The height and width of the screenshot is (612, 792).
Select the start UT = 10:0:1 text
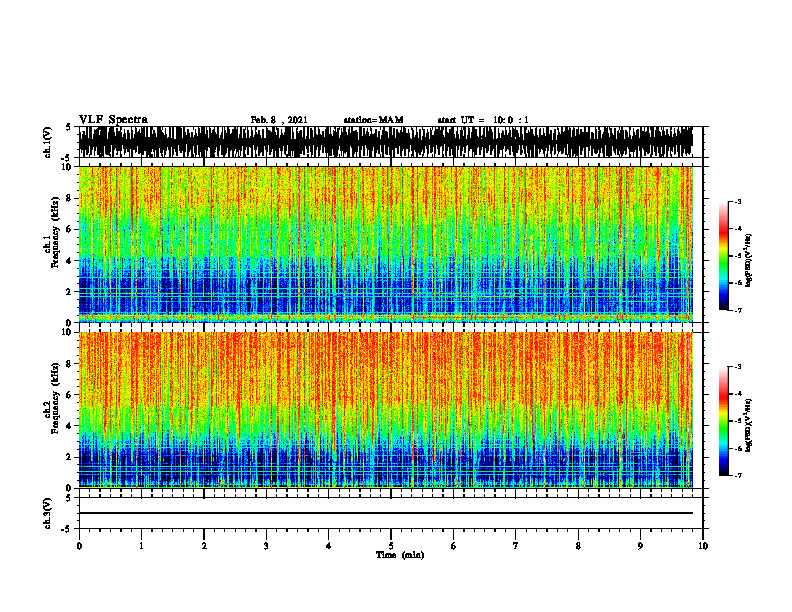tap(483, 120)
